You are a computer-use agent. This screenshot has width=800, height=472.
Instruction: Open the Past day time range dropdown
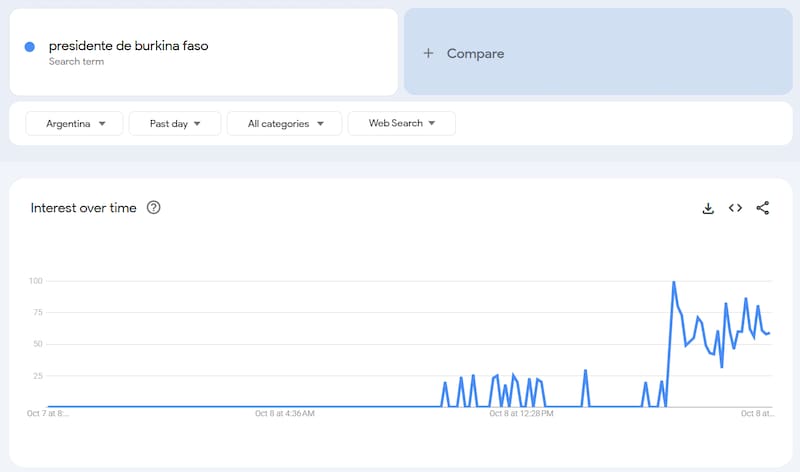(x=175, y=123)
